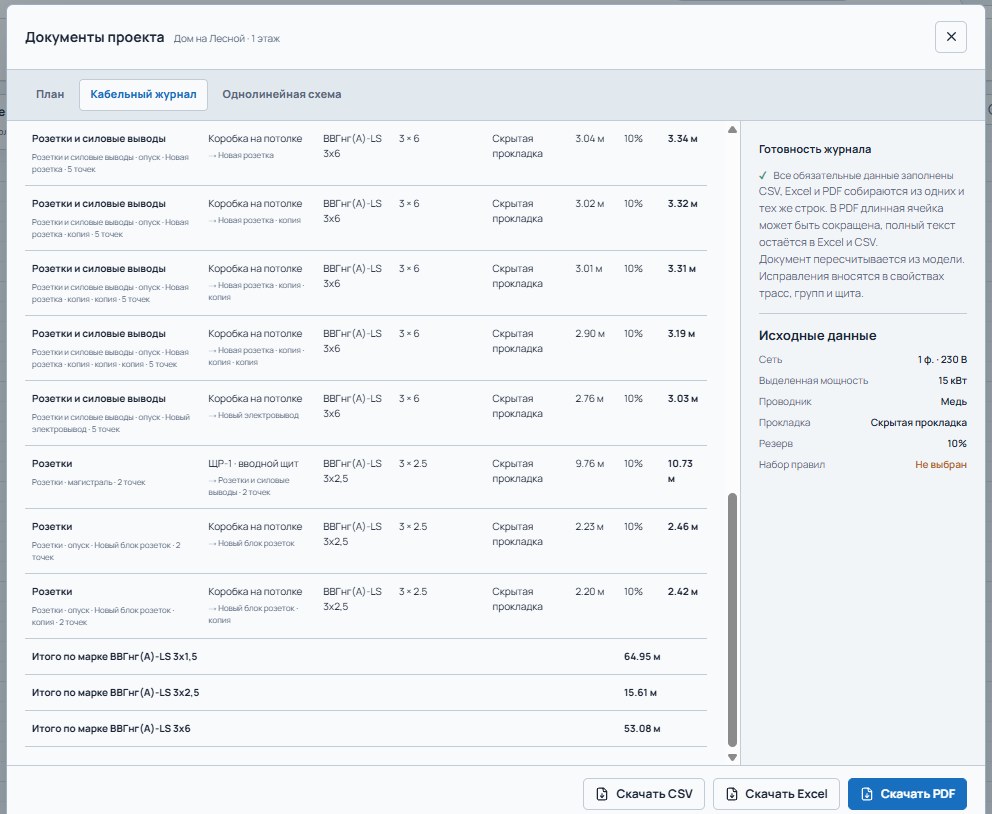Click the length value 2.90 м
The height and width of the screenshot is (814, 992).
coord(590,334)
